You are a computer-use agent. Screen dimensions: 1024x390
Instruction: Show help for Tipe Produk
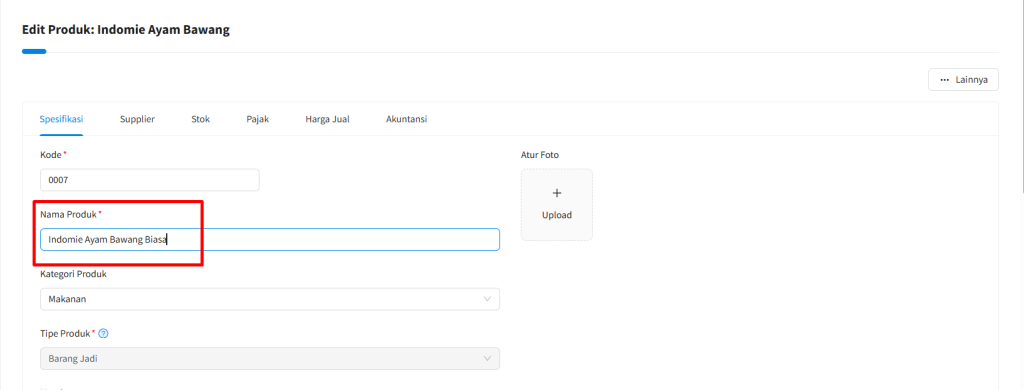pos(103,333)
